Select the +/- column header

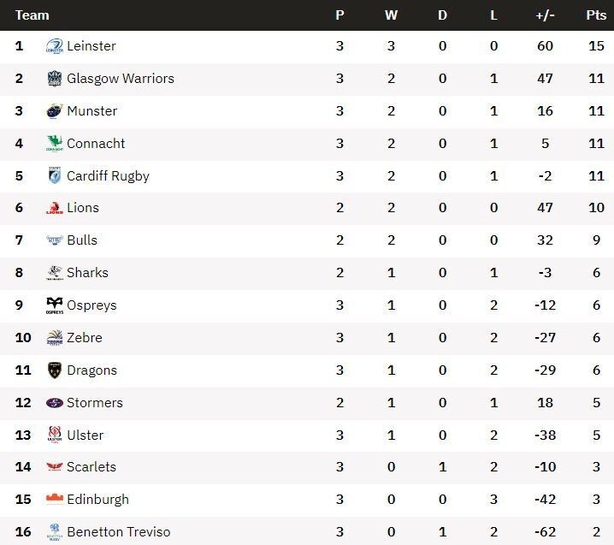click(545, 15)
